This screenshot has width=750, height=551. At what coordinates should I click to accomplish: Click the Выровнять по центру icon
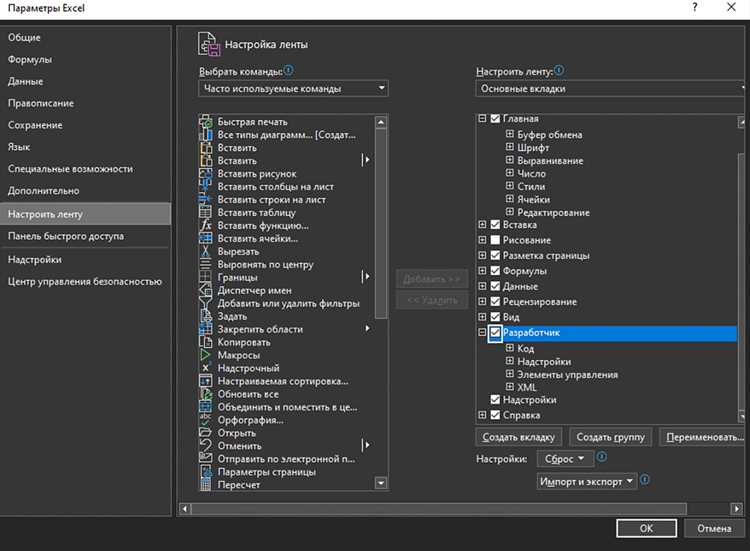pyautogui.click(x=205, y=264)
